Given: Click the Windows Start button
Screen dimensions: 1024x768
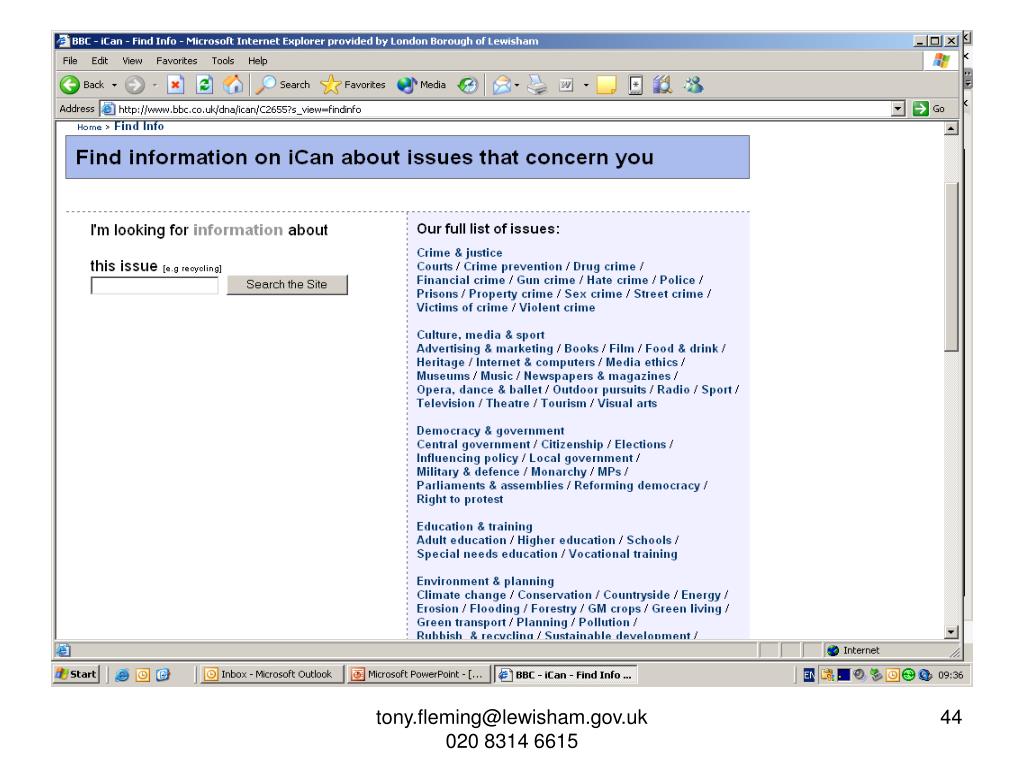Looking at the screenshot, I should click(76, 674).
